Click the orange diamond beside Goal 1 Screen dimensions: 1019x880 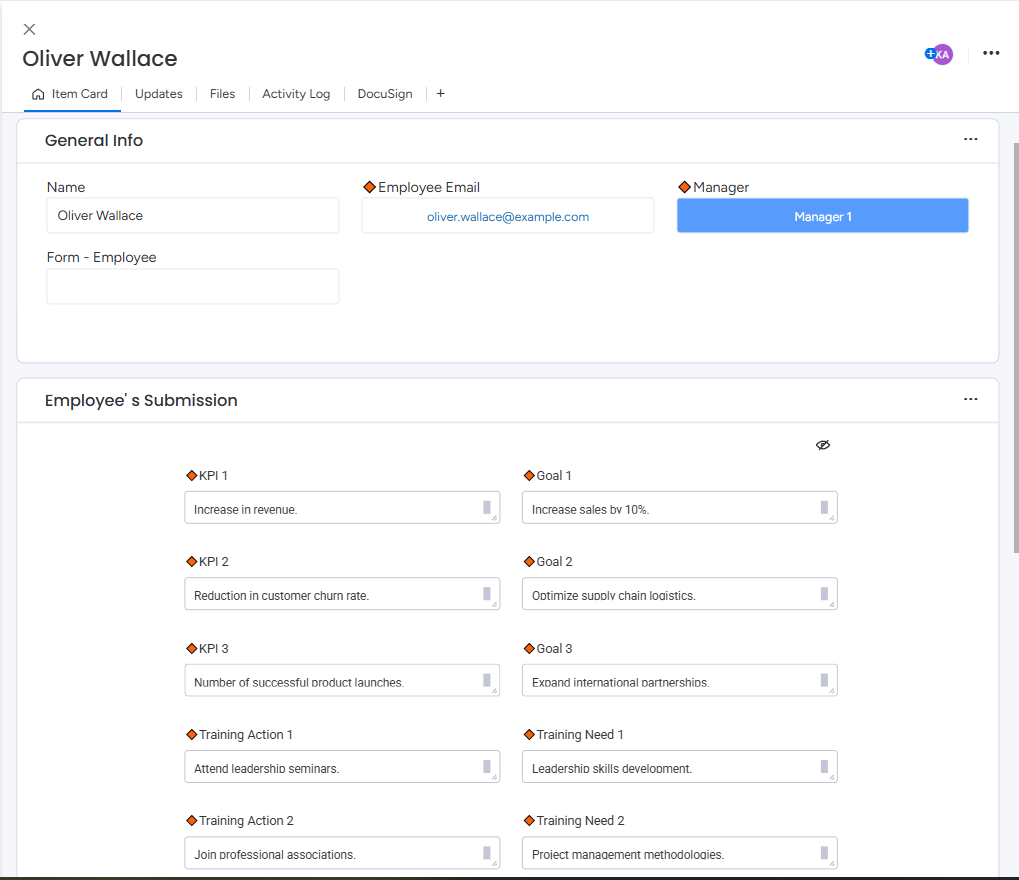pyautogui.click(x=529, y=476)
